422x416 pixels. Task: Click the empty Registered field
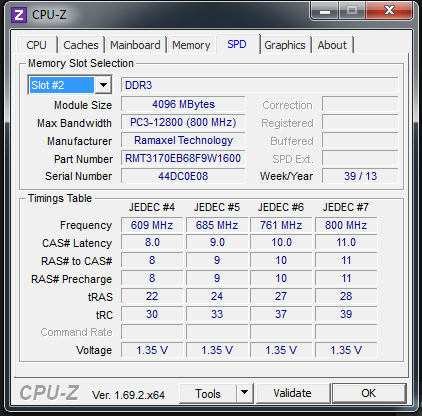click(360, 122)
